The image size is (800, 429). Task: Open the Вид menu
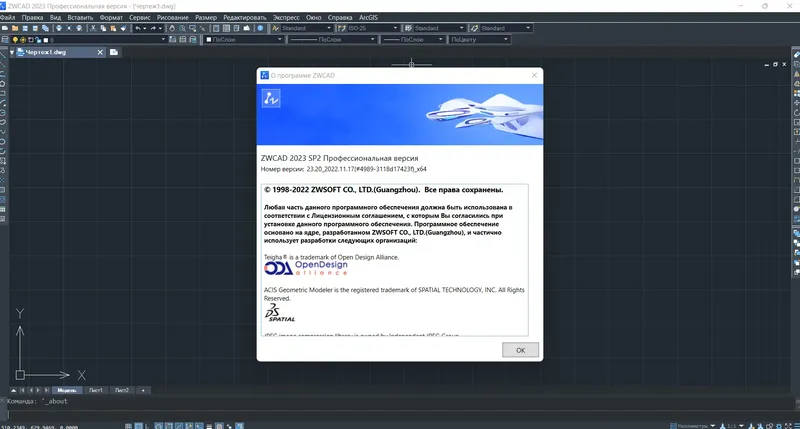click(x=55, y=17)
